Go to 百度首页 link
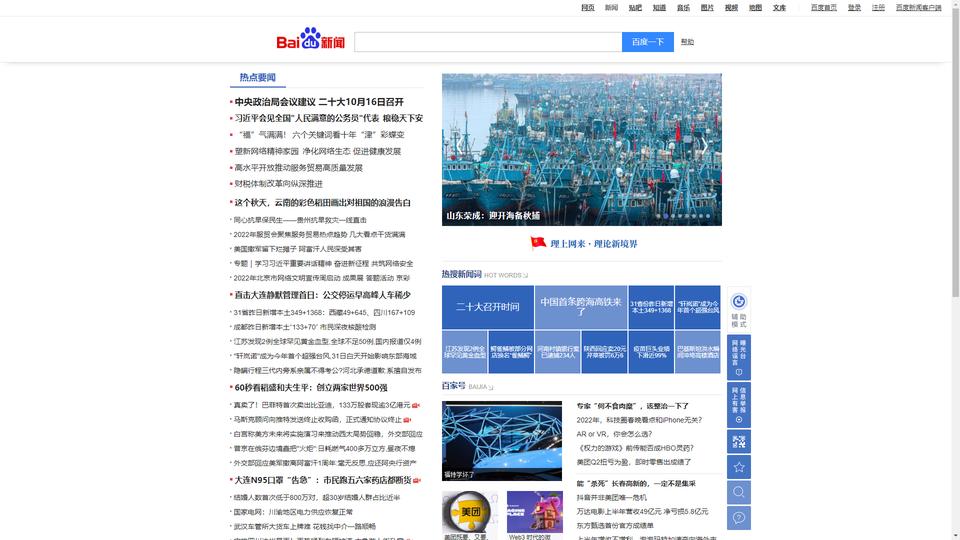 pos(823,8)
